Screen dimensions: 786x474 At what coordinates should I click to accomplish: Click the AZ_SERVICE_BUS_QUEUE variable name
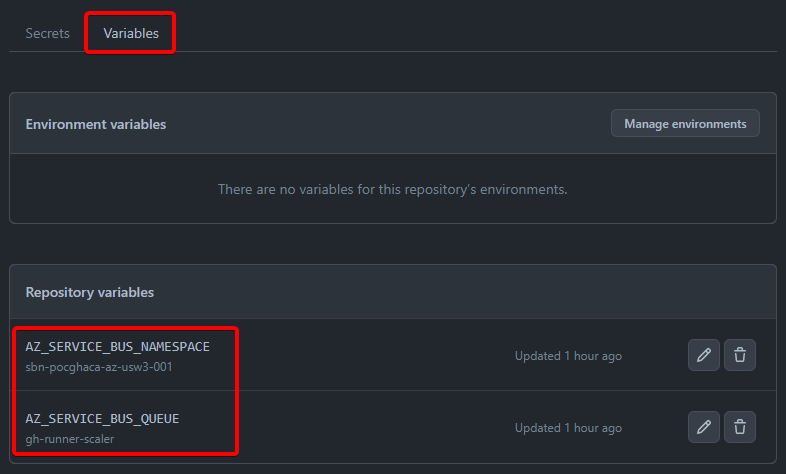102,418
